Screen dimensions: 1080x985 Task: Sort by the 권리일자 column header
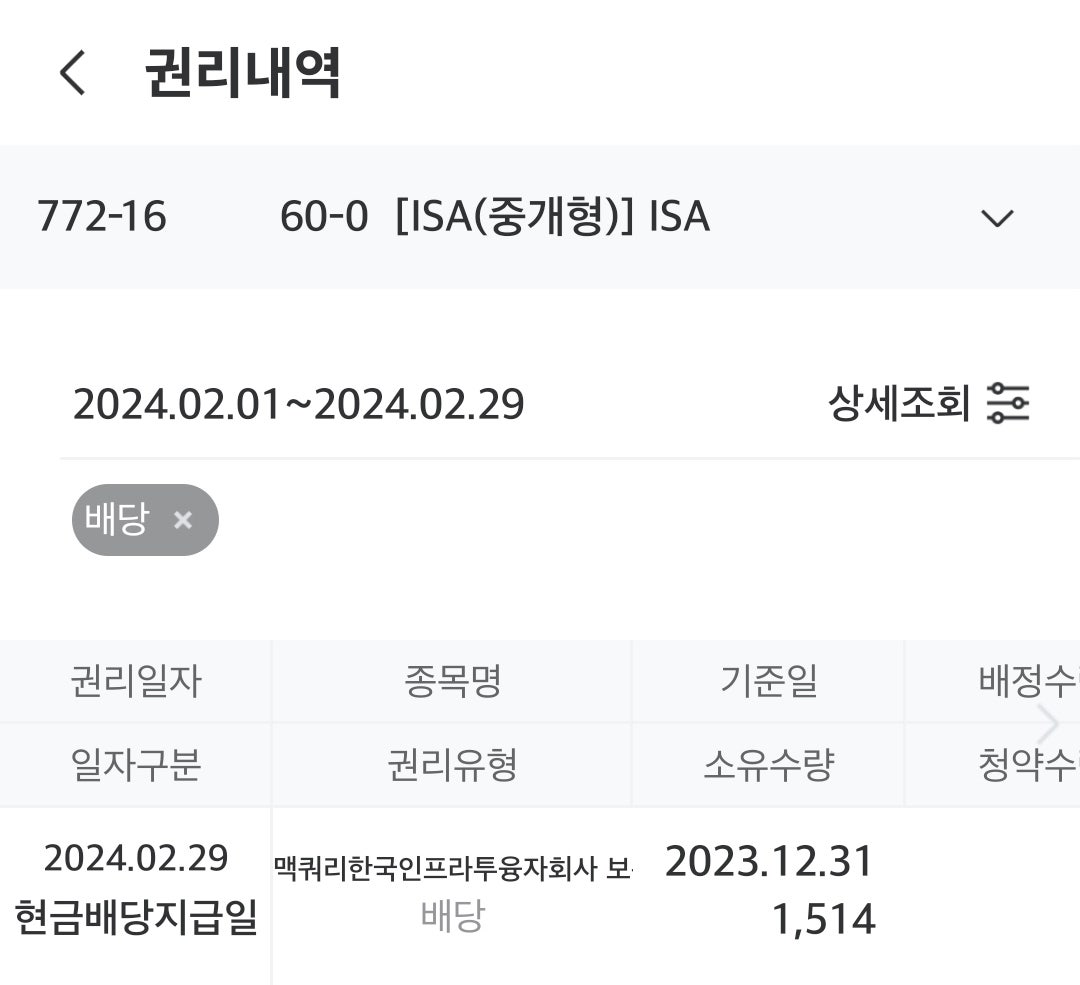[x=136, y=681]
